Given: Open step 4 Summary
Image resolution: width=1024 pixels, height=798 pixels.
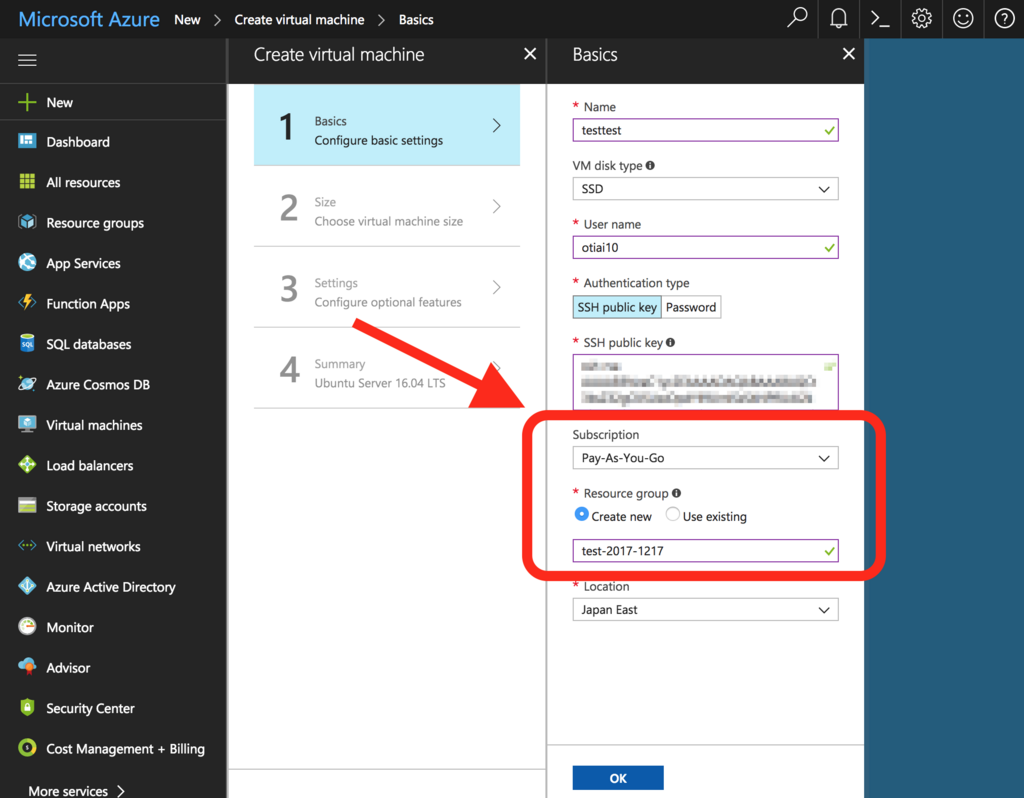Looking at the screenshot, I should pyautogui.click(x=387, y=369).
